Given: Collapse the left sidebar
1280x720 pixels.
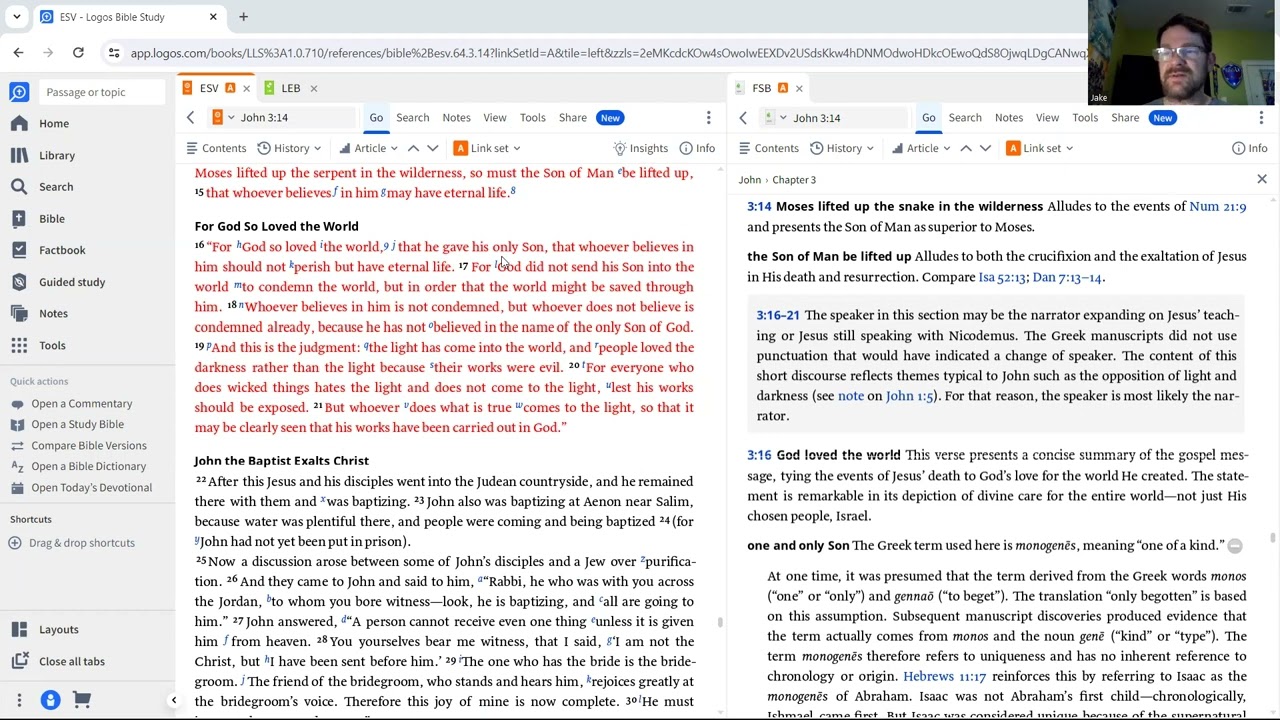Looking at the screenshot, I should [x=173, y=701].
